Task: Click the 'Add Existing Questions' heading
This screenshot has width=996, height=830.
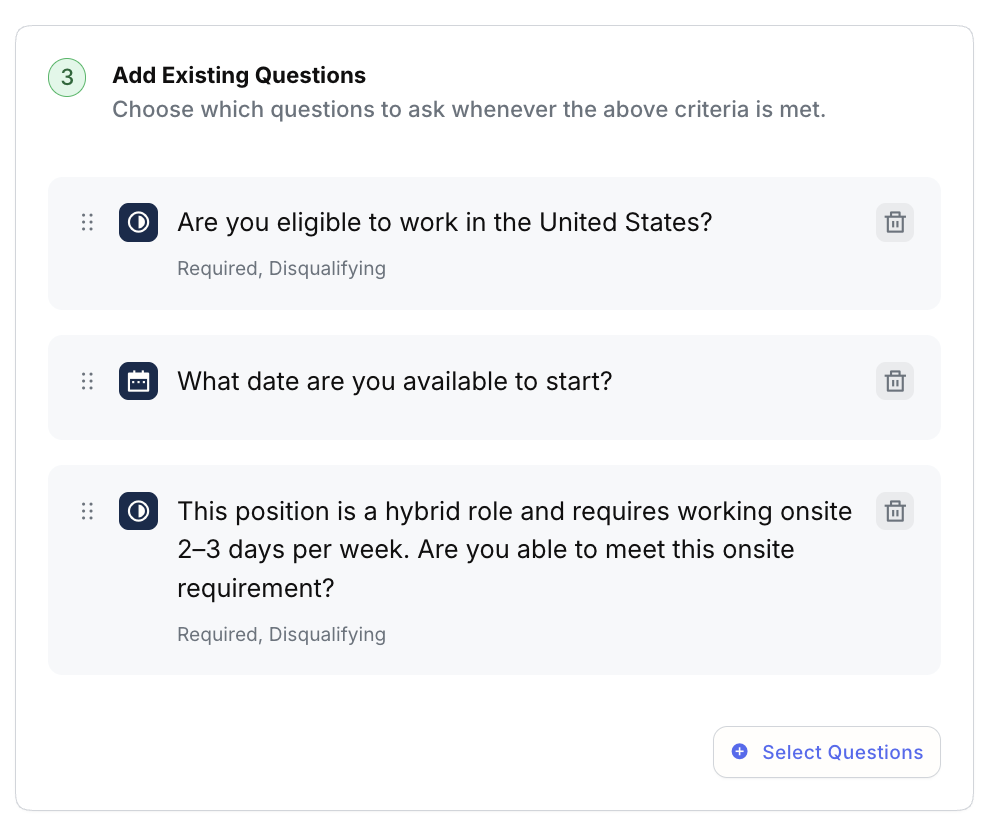Action: (239, 75)
